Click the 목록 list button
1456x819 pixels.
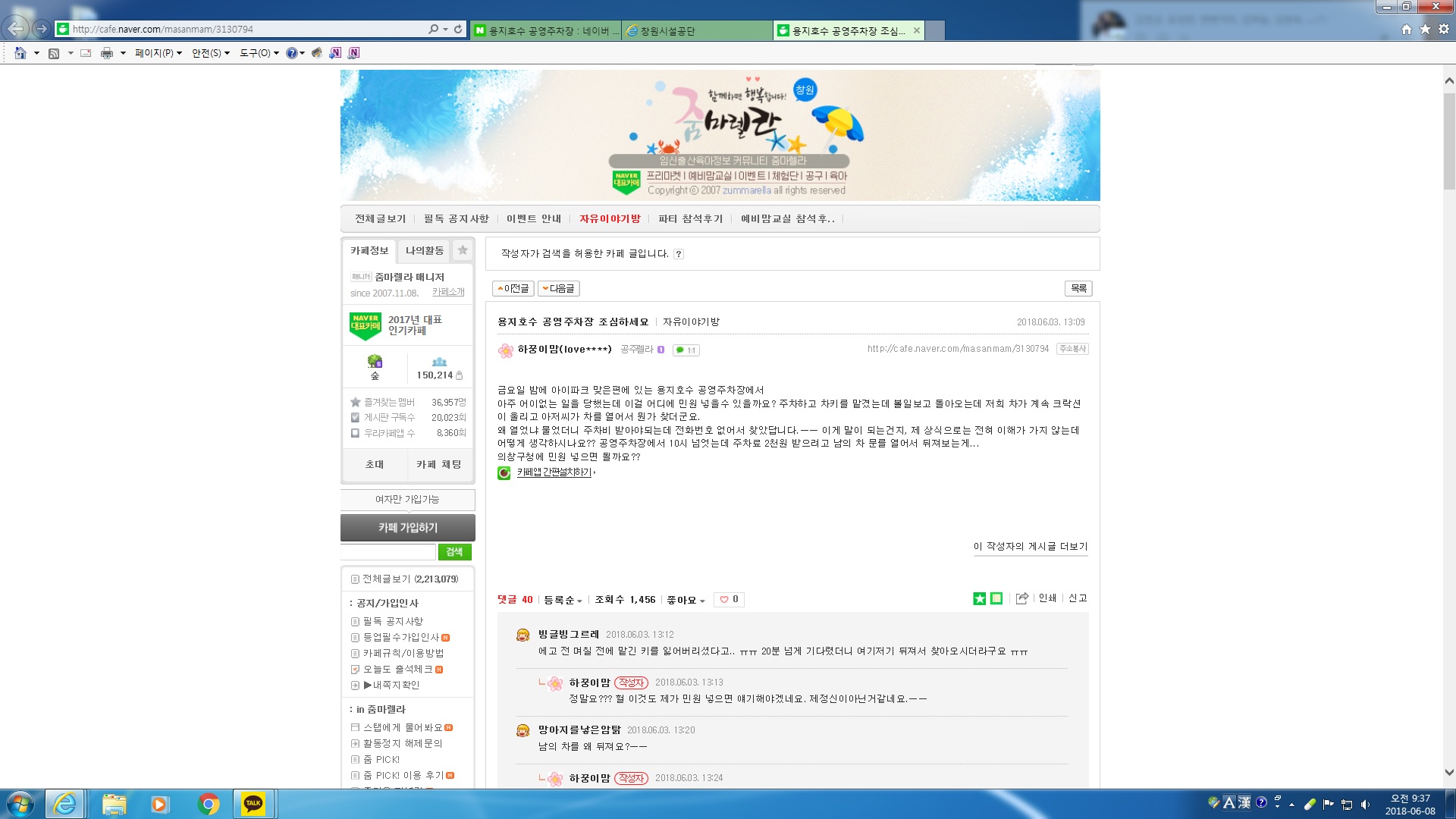[1078, 288]
